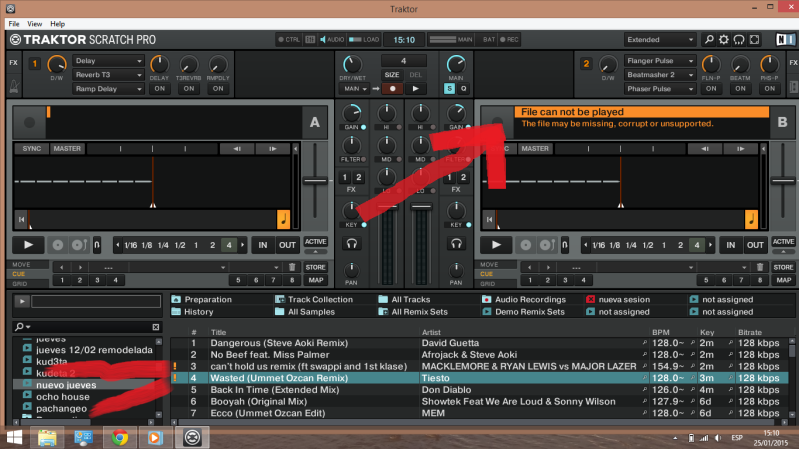This screenshot has width=799, height=449.
Task: Delete Deck B cue with trash icon
Action: coord(760,267)
